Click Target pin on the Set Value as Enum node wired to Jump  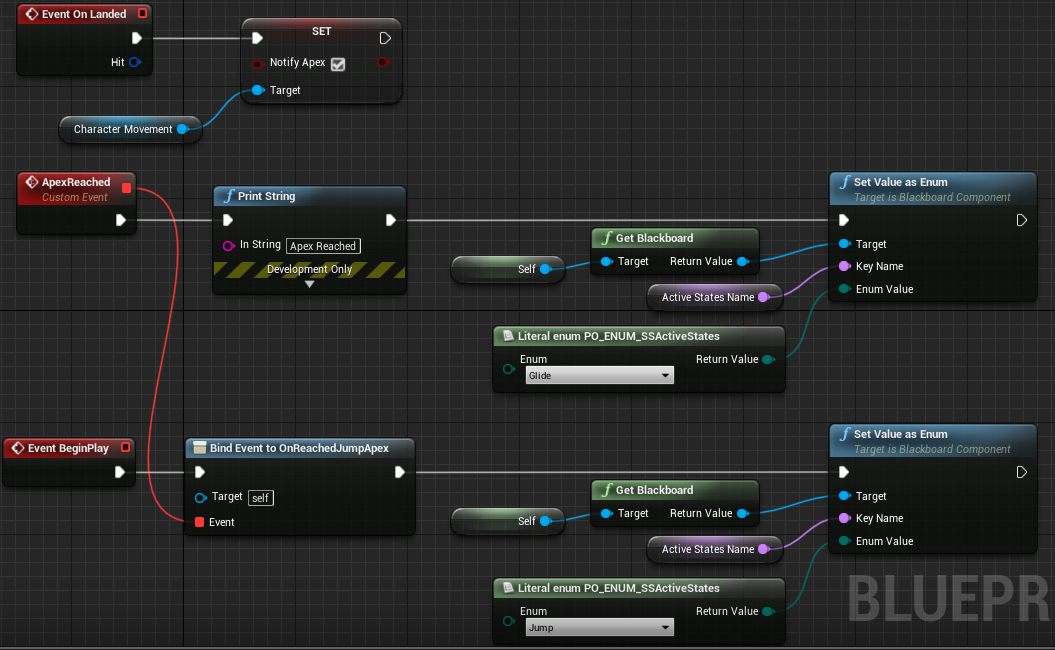[845, 496]
